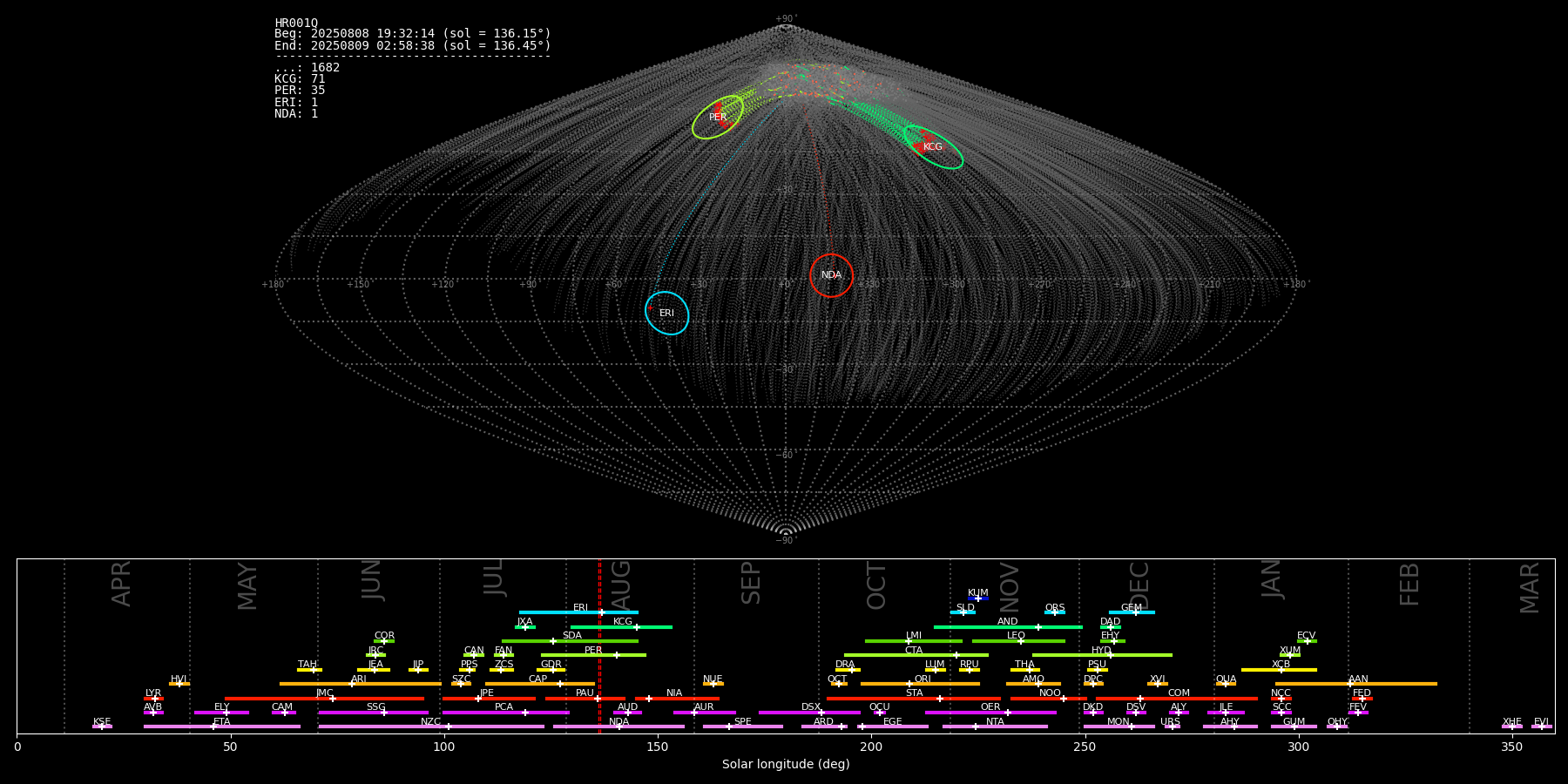Click the sporadic count '...: 1682'
Screen dimensions: 1568x784
[x=308, y=68]
